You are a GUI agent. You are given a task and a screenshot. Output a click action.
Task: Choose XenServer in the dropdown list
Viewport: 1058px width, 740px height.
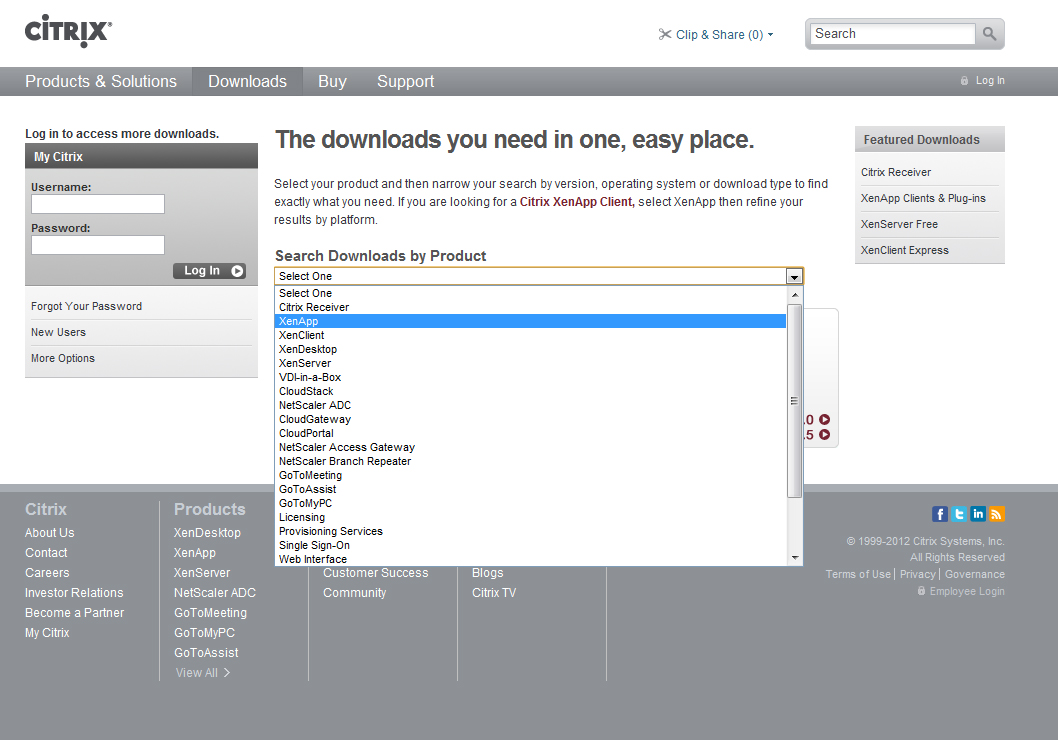coord(531,364)
